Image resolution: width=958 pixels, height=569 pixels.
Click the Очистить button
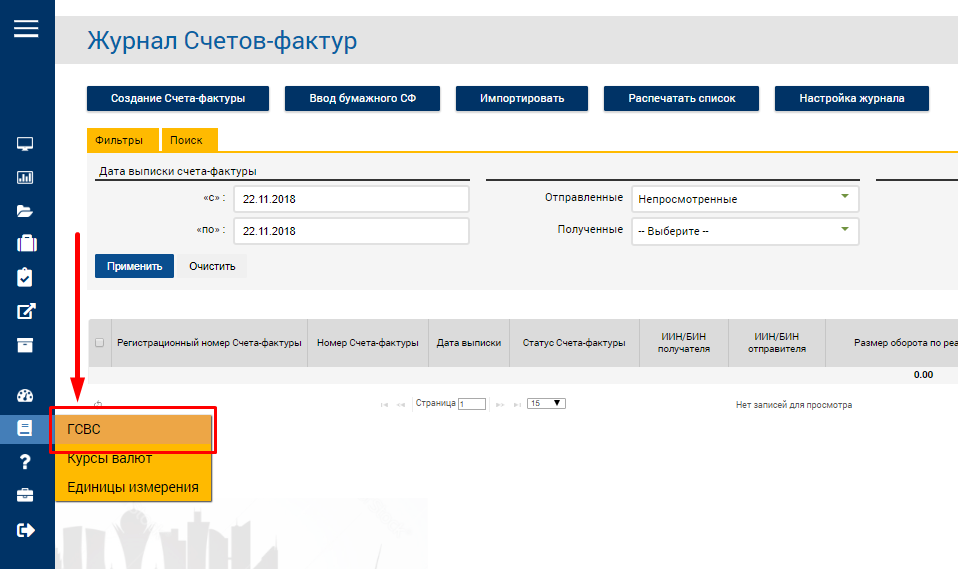click(x=212, y=266)
